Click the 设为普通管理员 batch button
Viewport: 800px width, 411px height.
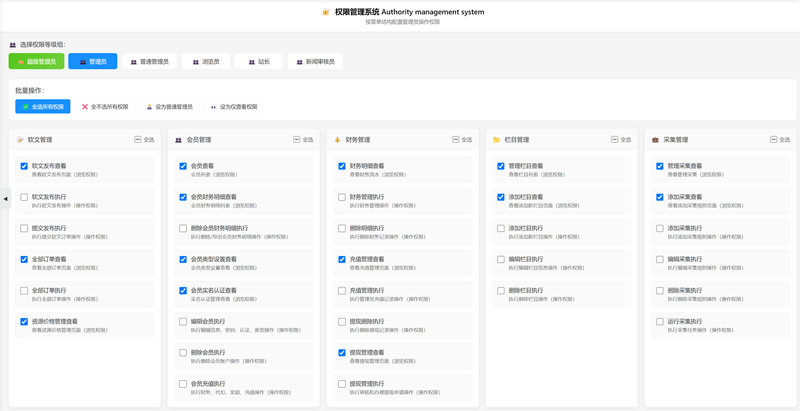click(169, 107)
